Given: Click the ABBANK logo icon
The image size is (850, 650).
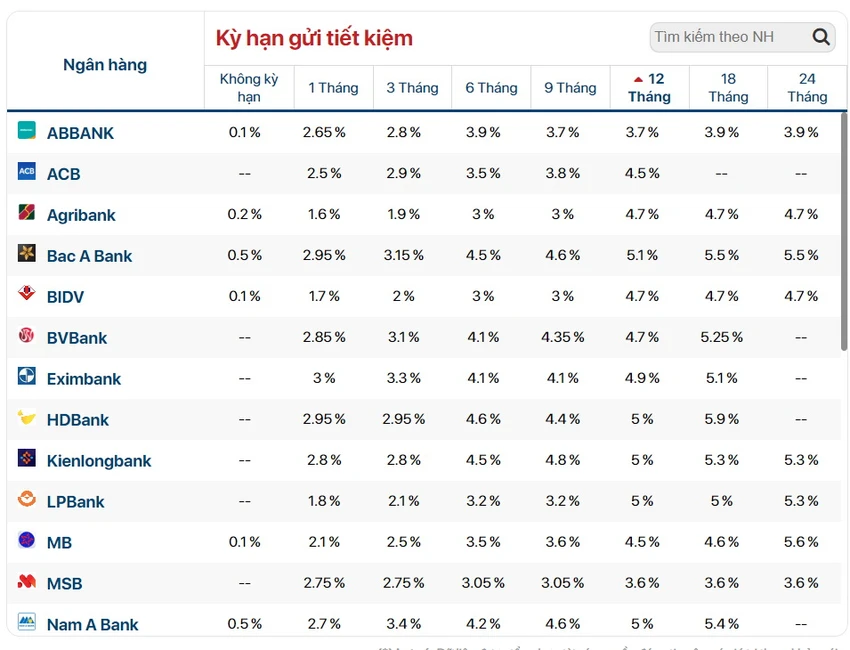Looking at the screenshot, I should point(27,131).
